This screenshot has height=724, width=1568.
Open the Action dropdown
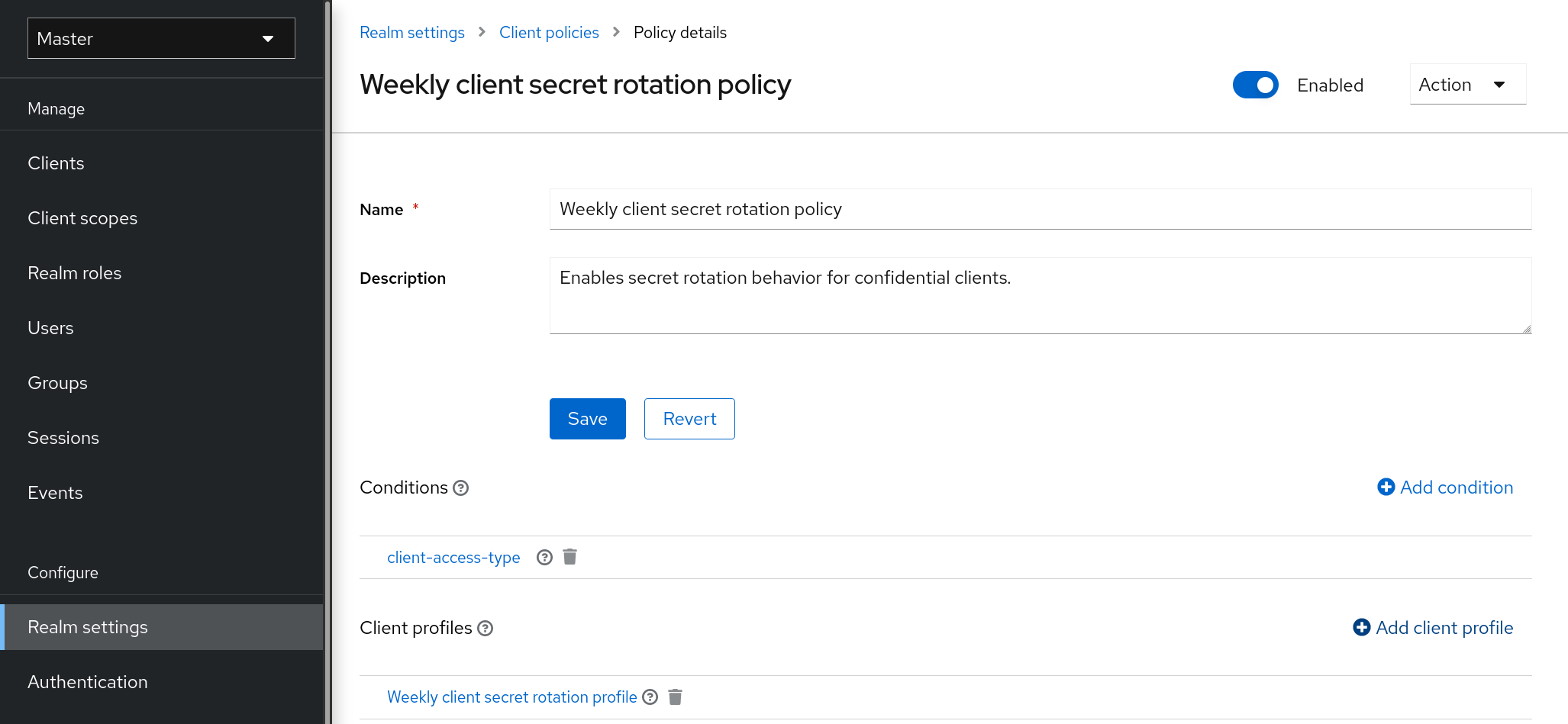(x=1466, y=84)
